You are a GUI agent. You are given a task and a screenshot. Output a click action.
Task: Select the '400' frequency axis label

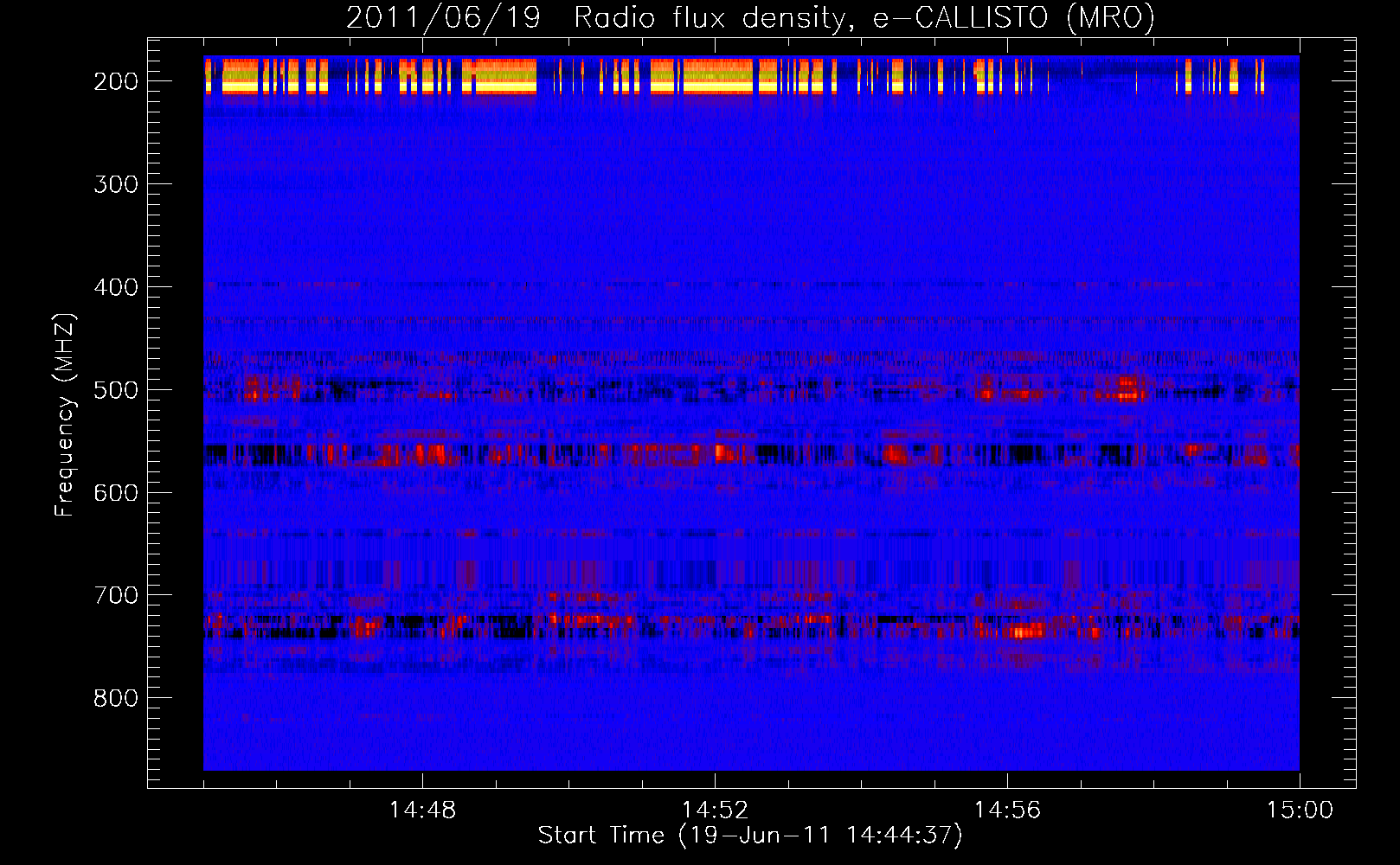tap(116, 287)
